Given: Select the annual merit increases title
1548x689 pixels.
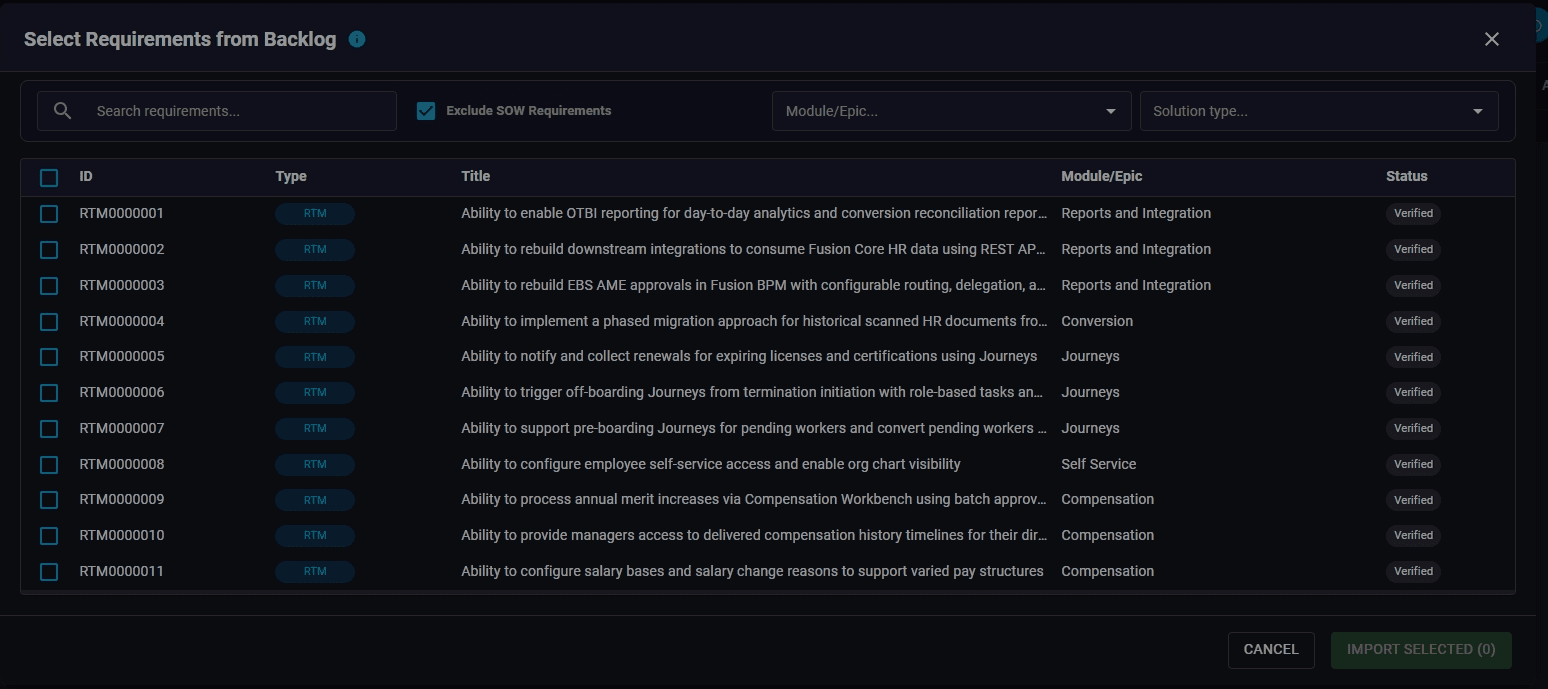Looking at the screenshot, I should point(754,499).
